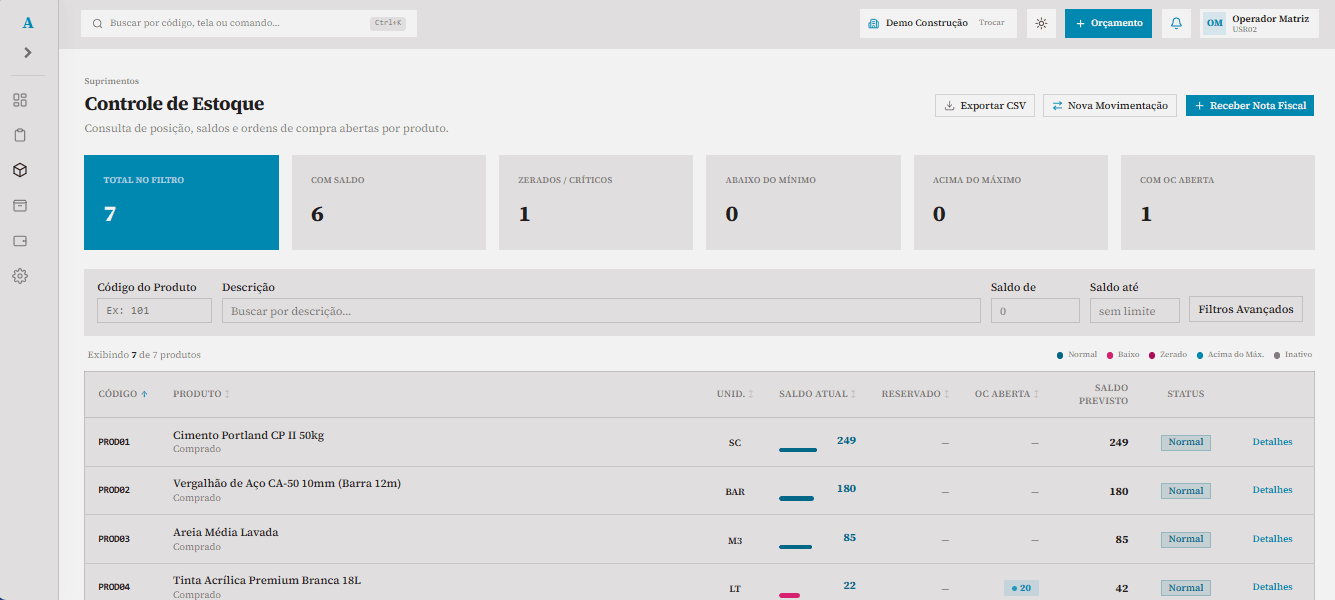This screenshot has width=1335, height=600.
Task: Open Detalhes for Vergalhão de Aço row
Action: click(x=1272, y=490)
